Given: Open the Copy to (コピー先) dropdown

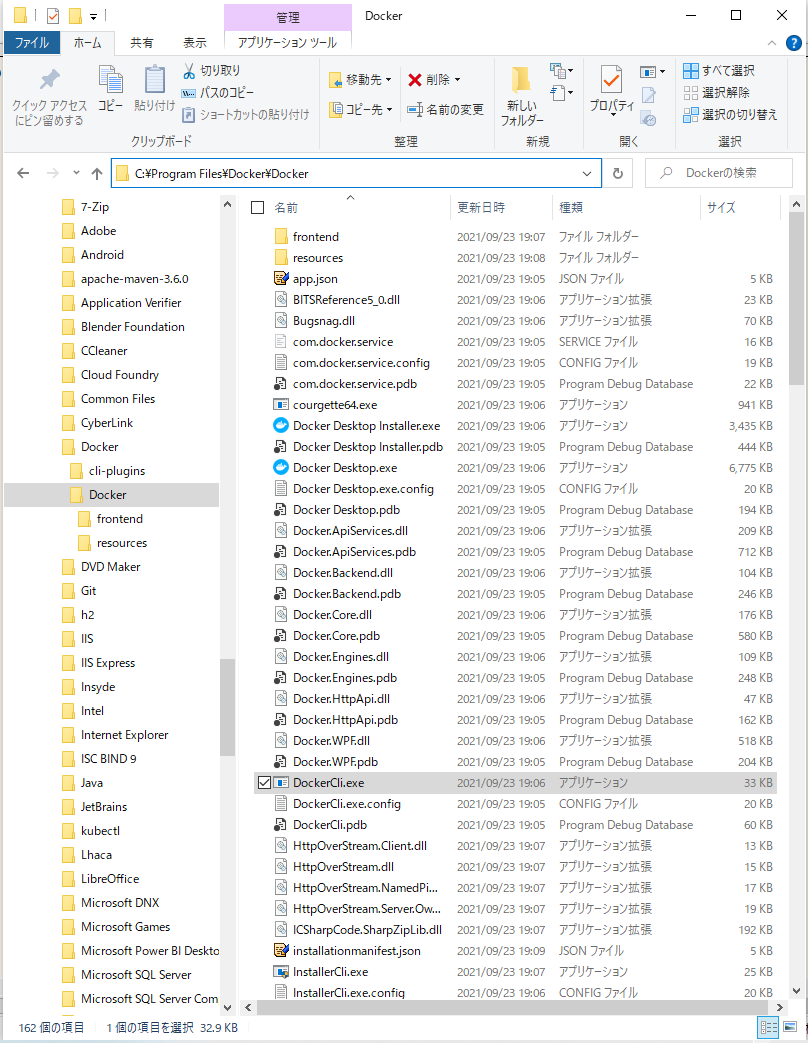Looking at the screenshot, I should click(360, 109).
